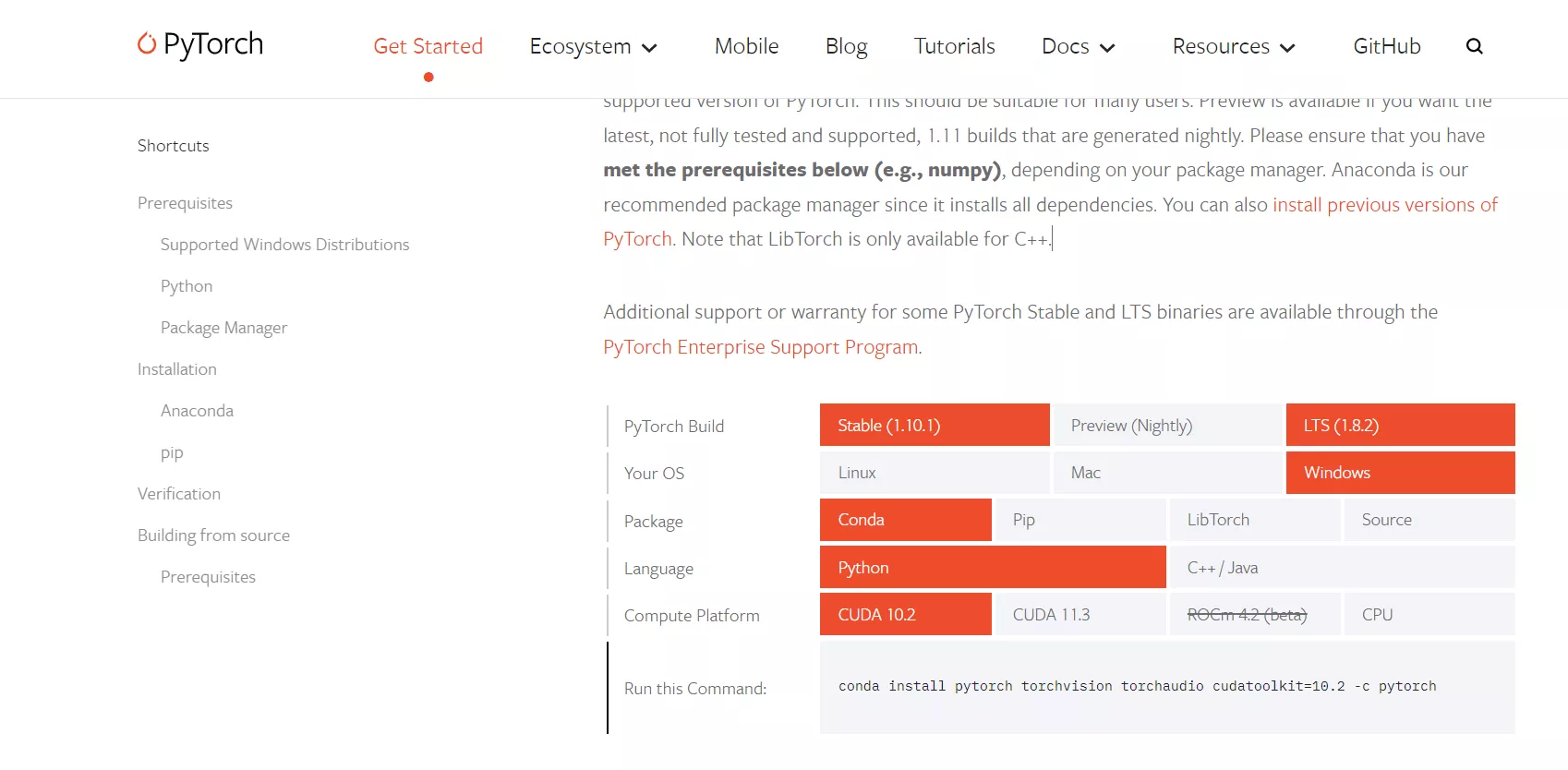This screenshot has width=1568, height=770.
Task: Open the PyTorch Enterprise Support Program link
Action: click(760, 347)
